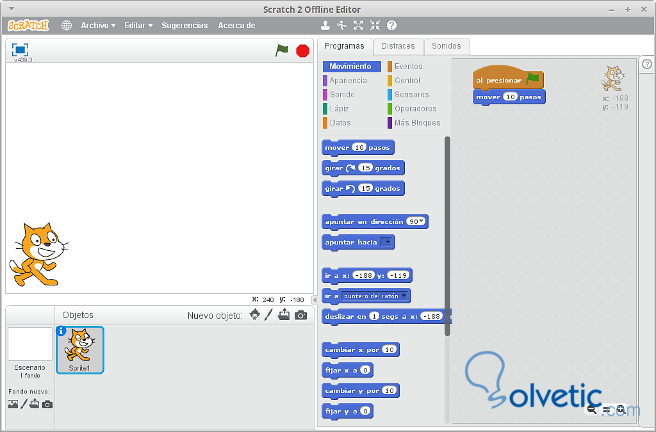Open the language globe menu
Image resolution: width=656 pixels, height=432 pixels.
67,26
